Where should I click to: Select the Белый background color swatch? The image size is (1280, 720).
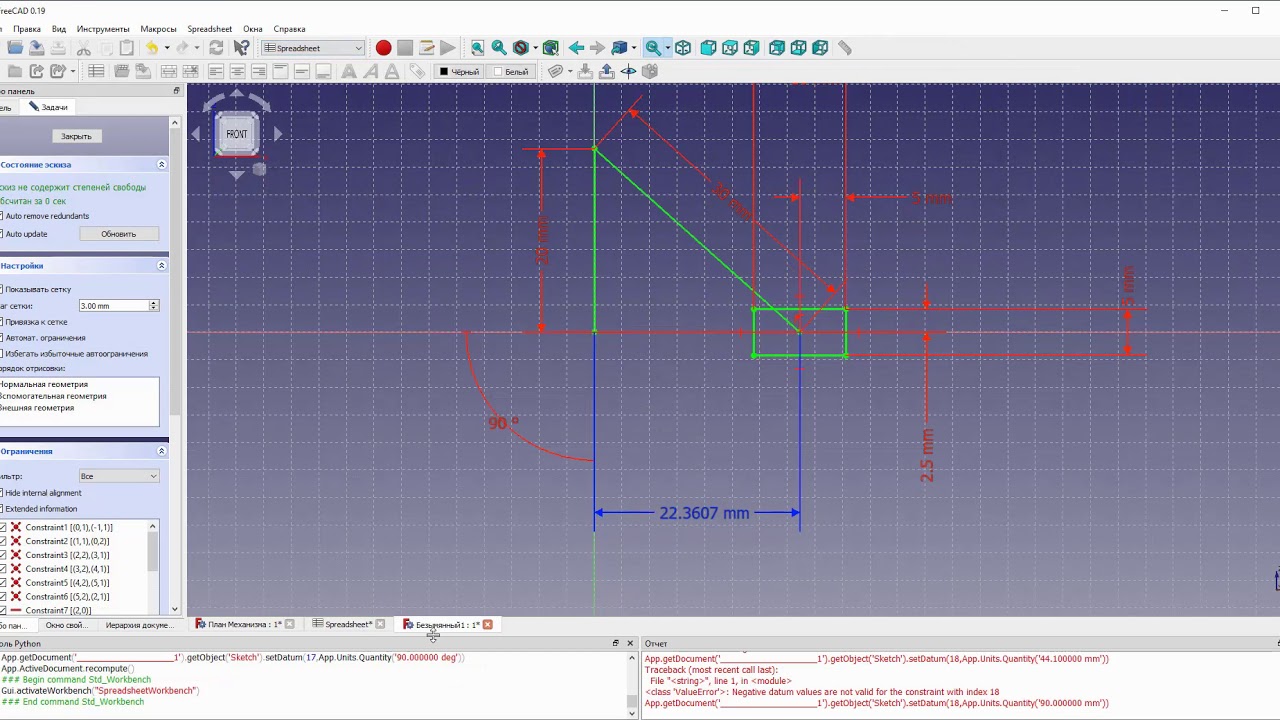point(510,72)
